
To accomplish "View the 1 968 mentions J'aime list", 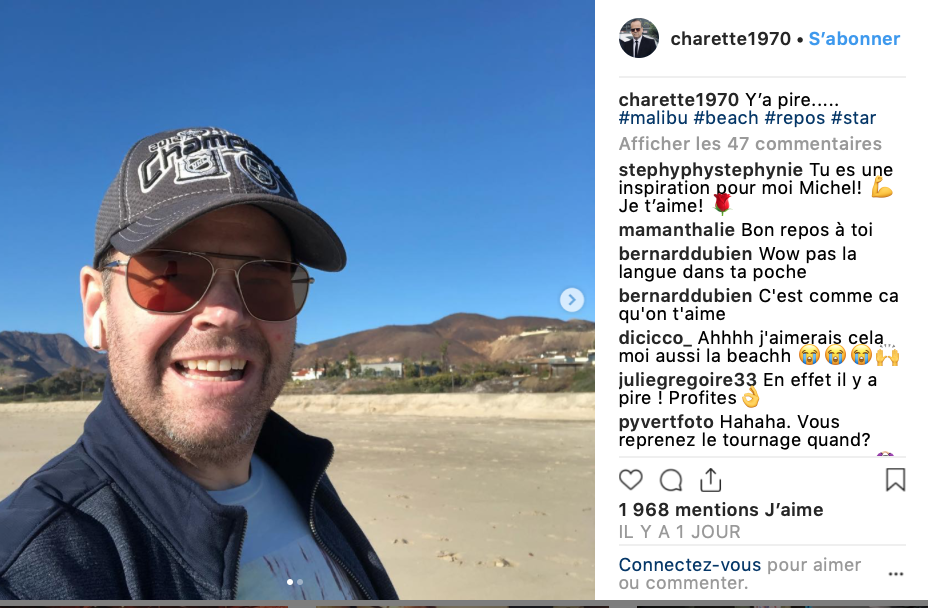I will [x=720, y=510].
